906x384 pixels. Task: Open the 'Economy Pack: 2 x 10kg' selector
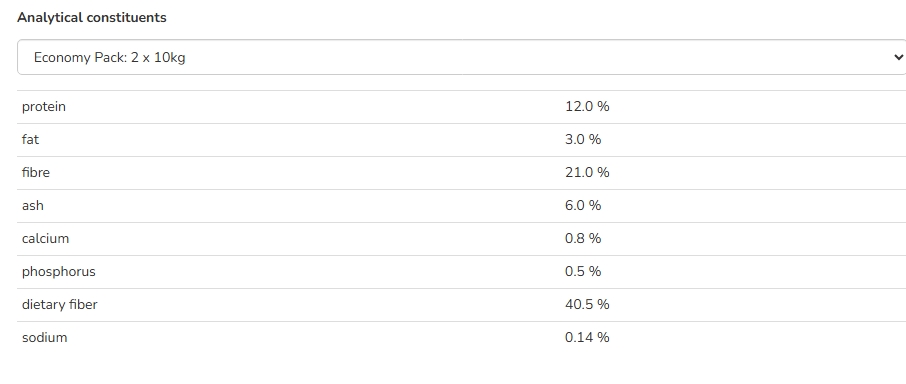462,57
